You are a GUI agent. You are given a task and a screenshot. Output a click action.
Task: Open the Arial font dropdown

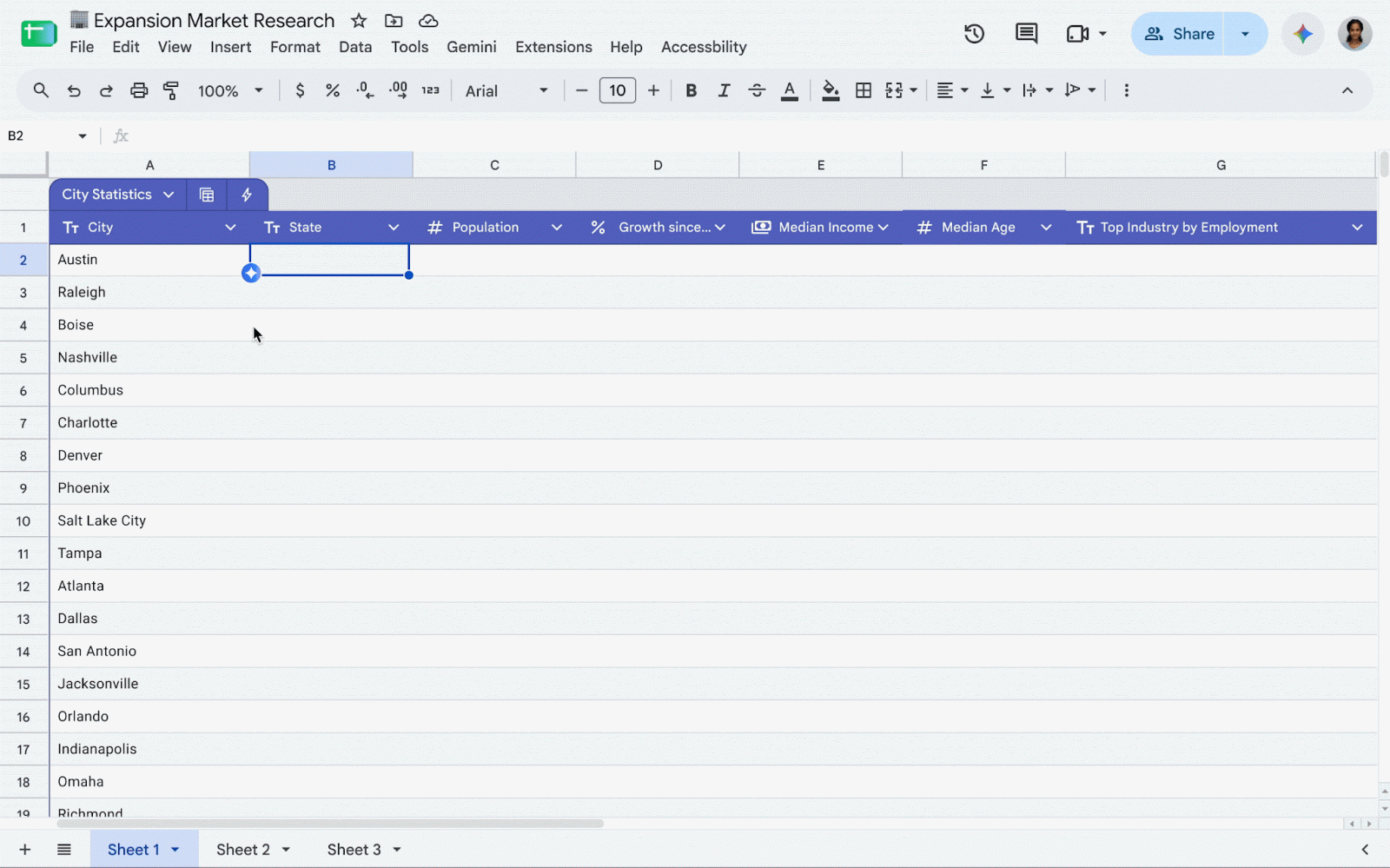[506, 90]
